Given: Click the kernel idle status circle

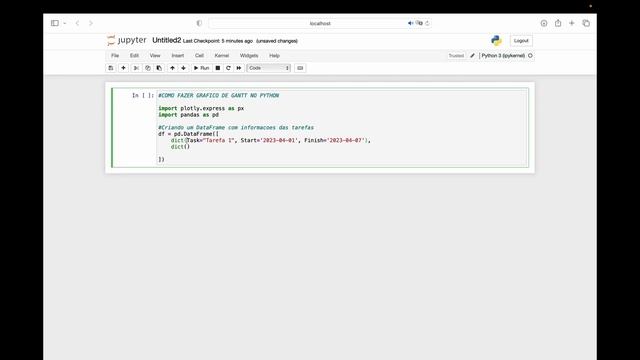Looking at the screenshot, I should click(530, 56).
